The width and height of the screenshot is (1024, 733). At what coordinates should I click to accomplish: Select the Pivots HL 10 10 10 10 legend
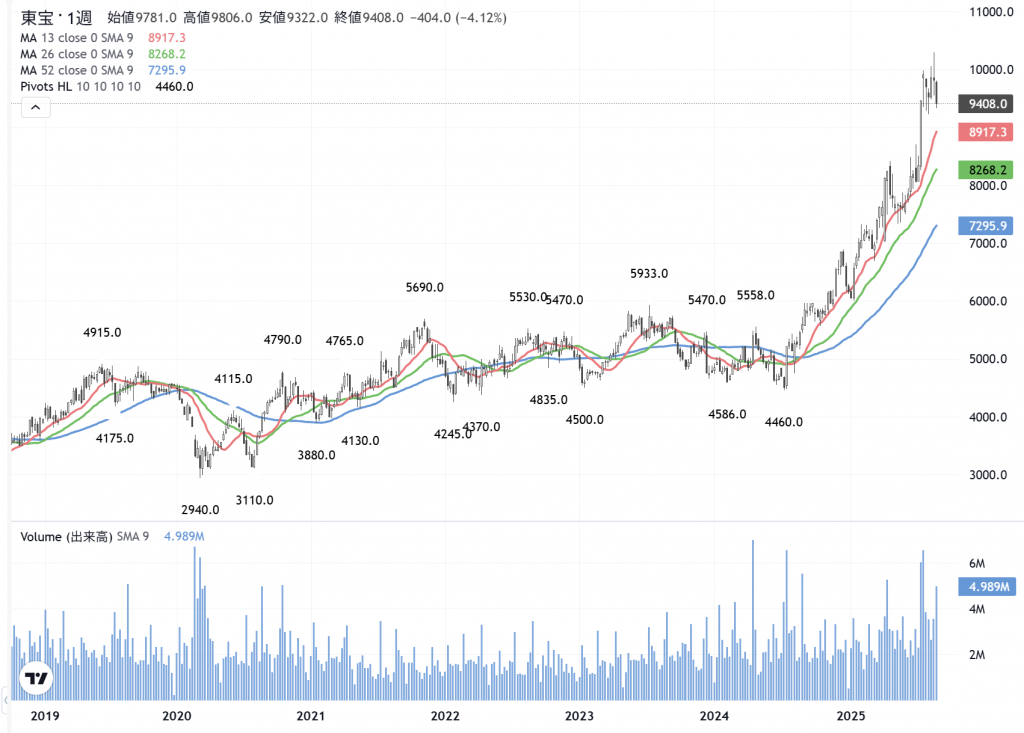(x=80, y=87)
